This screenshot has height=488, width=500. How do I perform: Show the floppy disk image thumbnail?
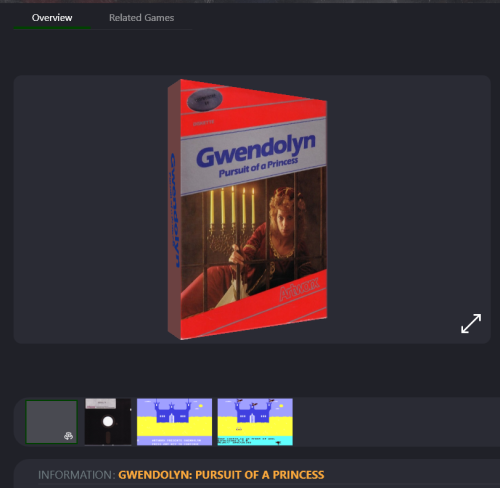click(108, 422)
